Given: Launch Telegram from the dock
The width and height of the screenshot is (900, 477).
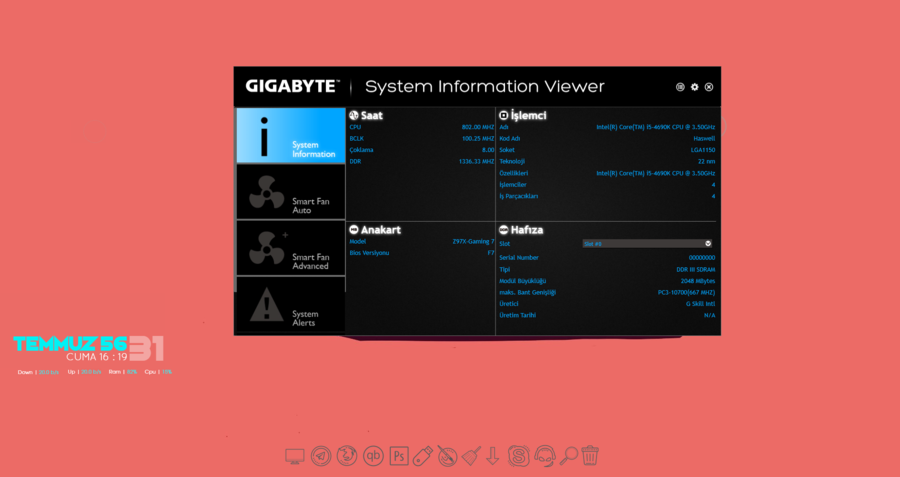Looking at the screenshot, I should 321,456.
